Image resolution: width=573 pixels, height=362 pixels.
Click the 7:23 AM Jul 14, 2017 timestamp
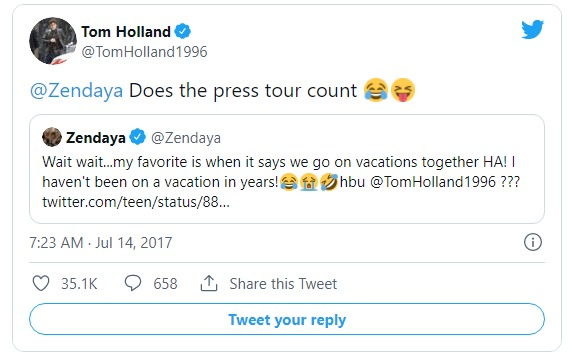(100, 243)
